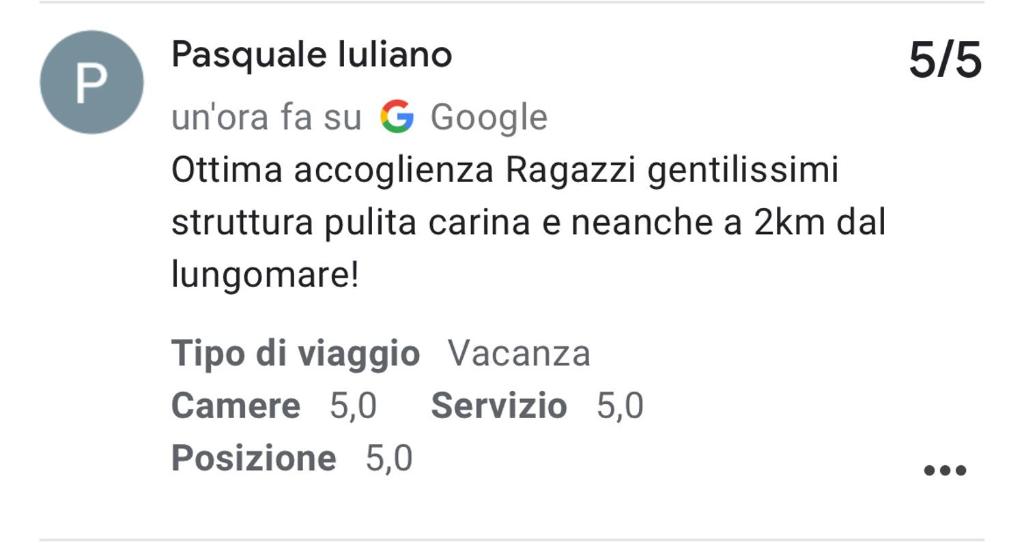Click the Google source label
This screenshot has height=543, width=1024.
tap(488, 118)
